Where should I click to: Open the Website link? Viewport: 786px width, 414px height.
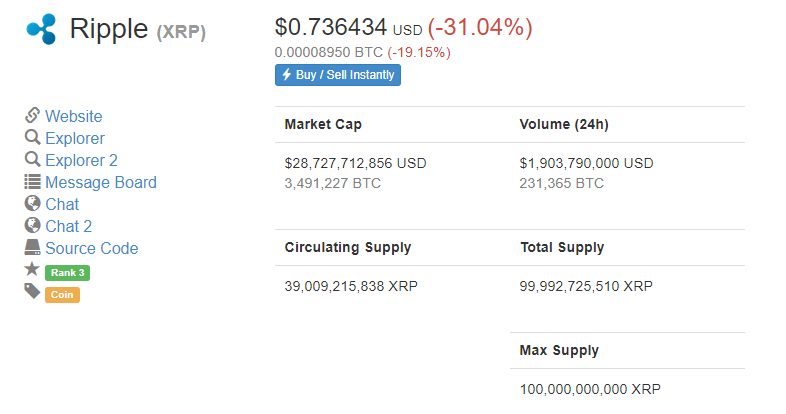click(74, 116)
